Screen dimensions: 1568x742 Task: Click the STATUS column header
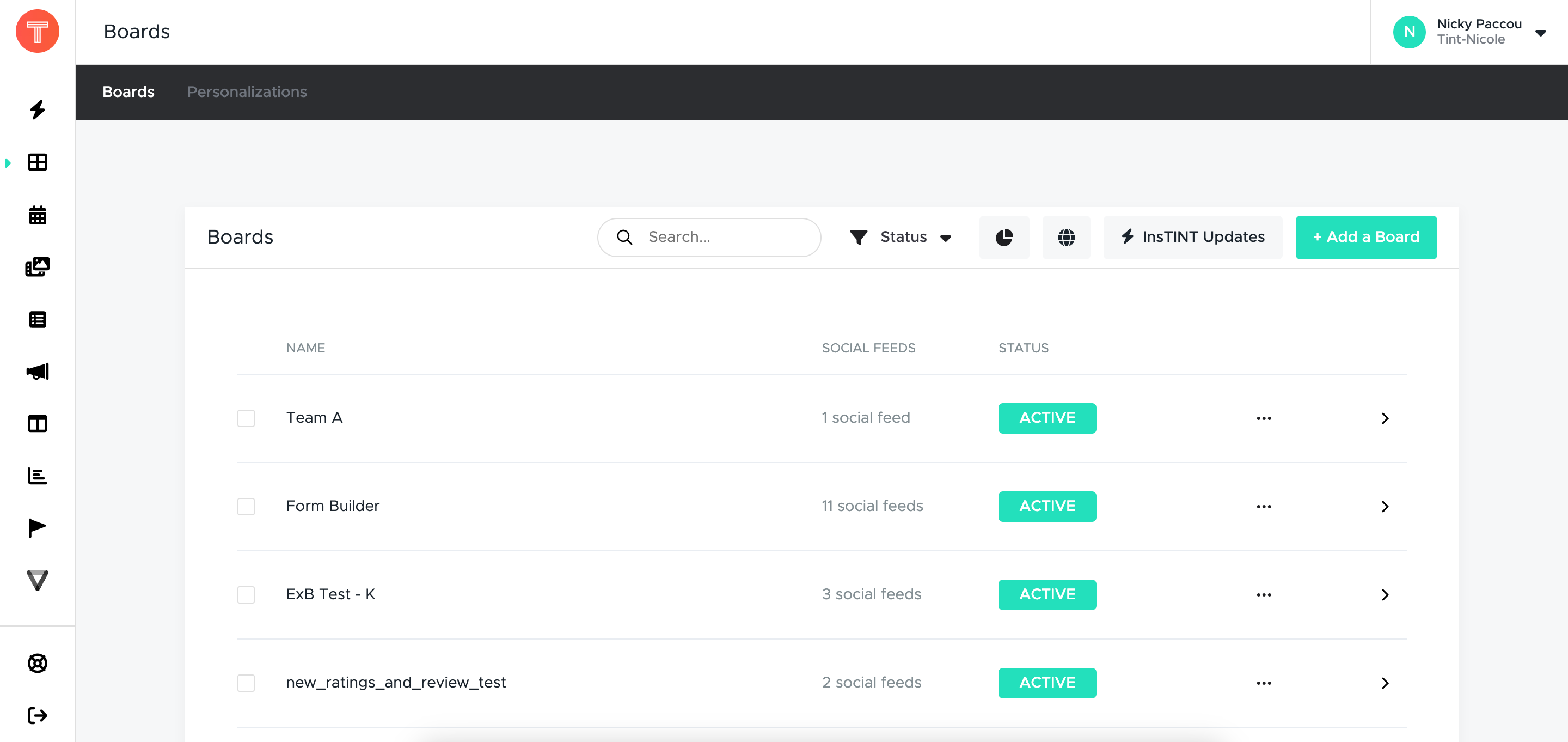[x=1023, y=349]
